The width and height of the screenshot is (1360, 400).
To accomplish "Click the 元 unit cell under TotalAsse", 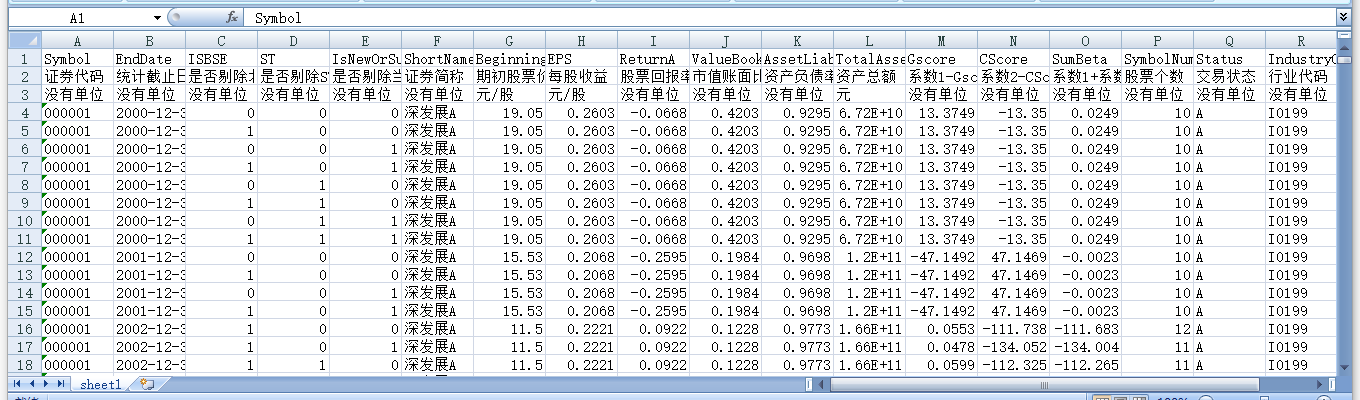I will pos(869,95).
